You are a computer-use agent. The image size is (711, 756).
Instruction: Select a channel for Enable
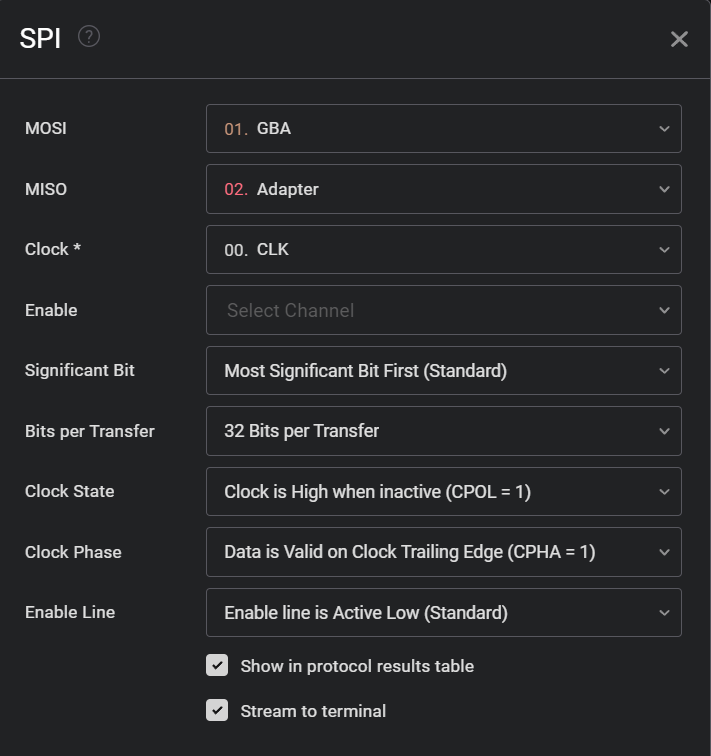tap(443, 310)
